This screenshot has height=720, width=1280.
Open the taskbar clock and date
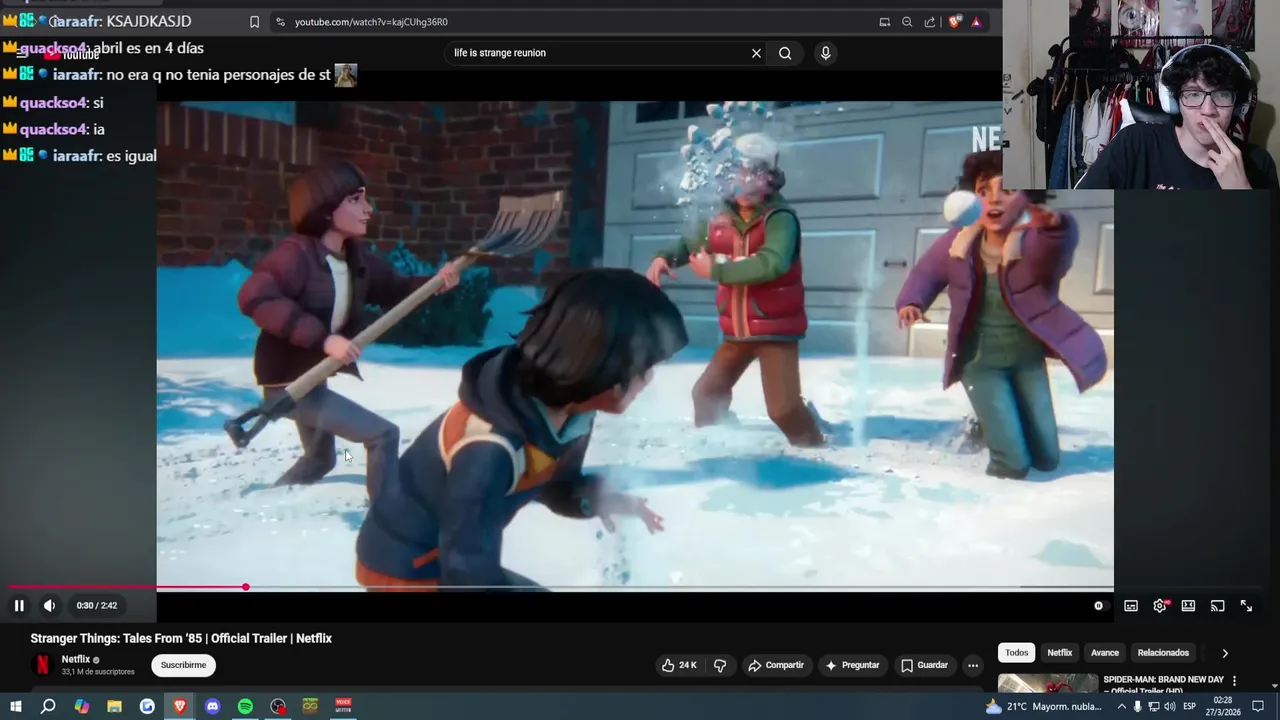pos(1222,706)
